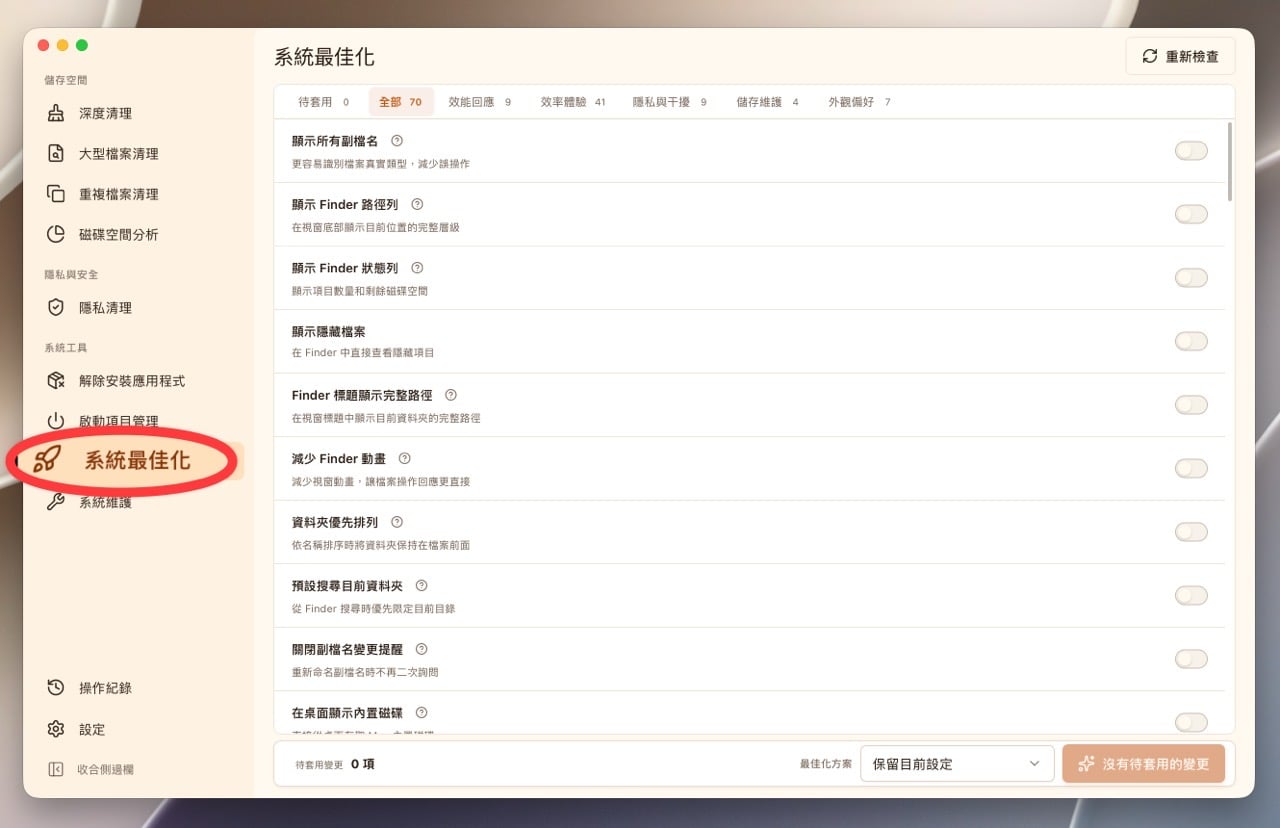This screenshot has width=1280, height=828.
Task: Click help icon beside 關閉副檔名變更提醒
Action: (x=421, y=649)
